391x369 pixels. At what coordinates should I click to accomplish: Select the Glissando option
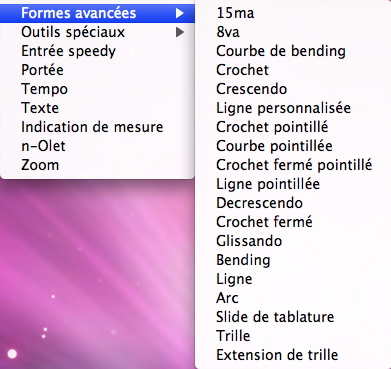point(293,241)
